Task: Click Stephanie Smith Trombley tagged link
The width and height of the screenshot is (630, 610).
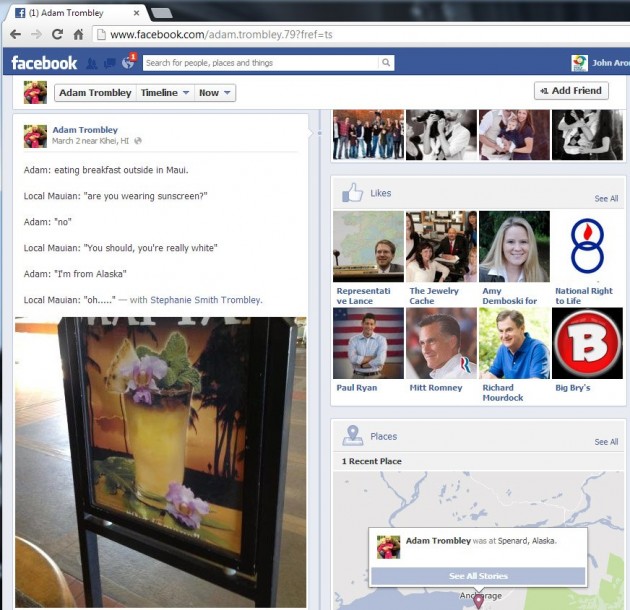Action: [206, 300]
